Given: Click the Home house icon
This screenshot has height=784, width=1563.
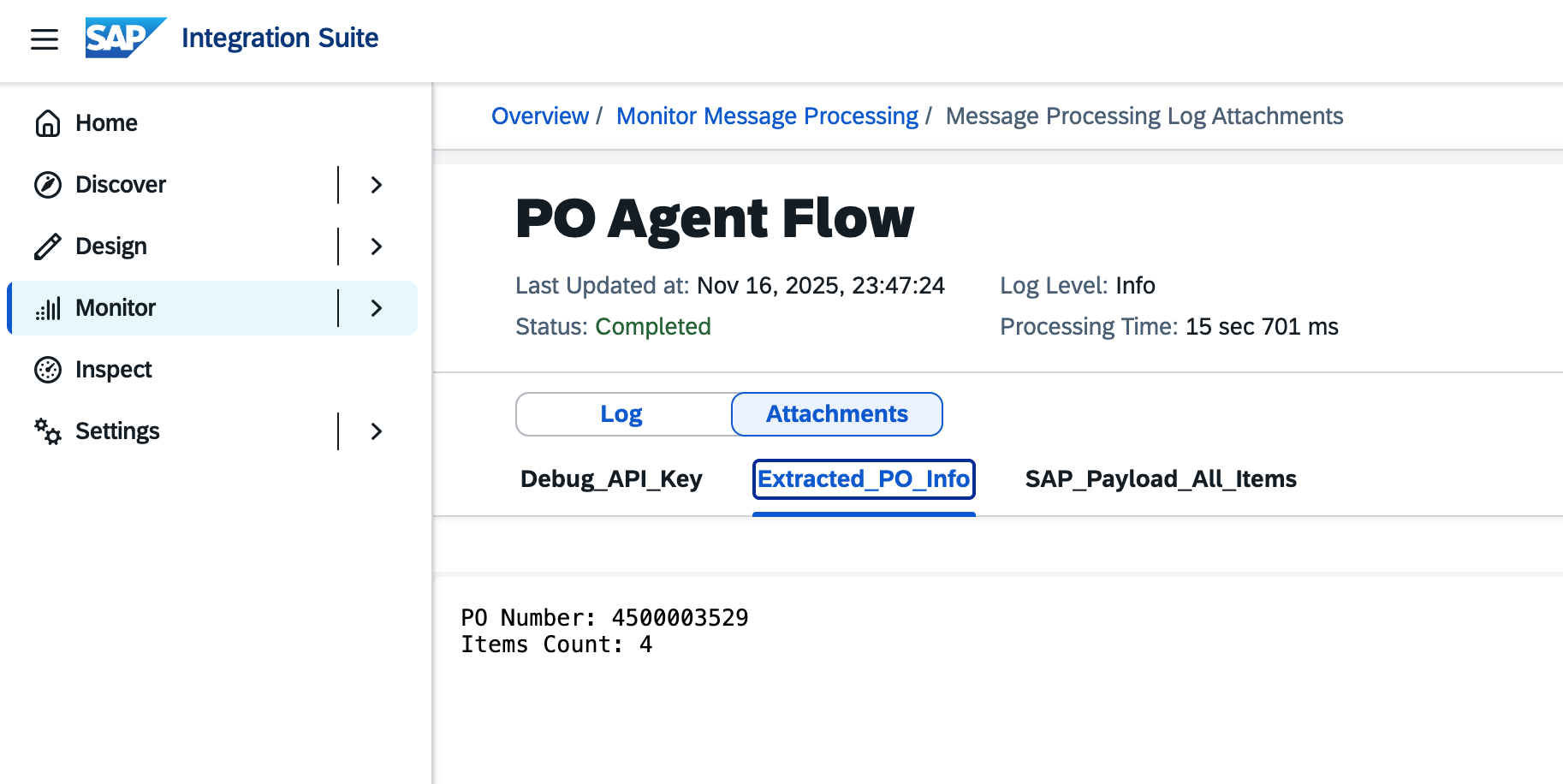Looking at the screenshot, I should (48, 123).
